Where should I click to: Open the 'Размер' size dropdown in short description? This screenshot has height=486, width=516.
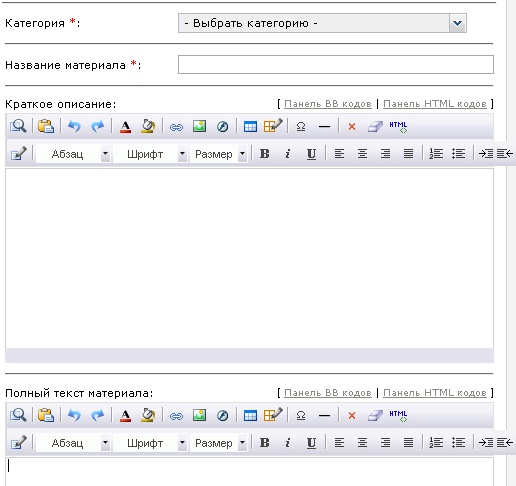click(218, 154)
